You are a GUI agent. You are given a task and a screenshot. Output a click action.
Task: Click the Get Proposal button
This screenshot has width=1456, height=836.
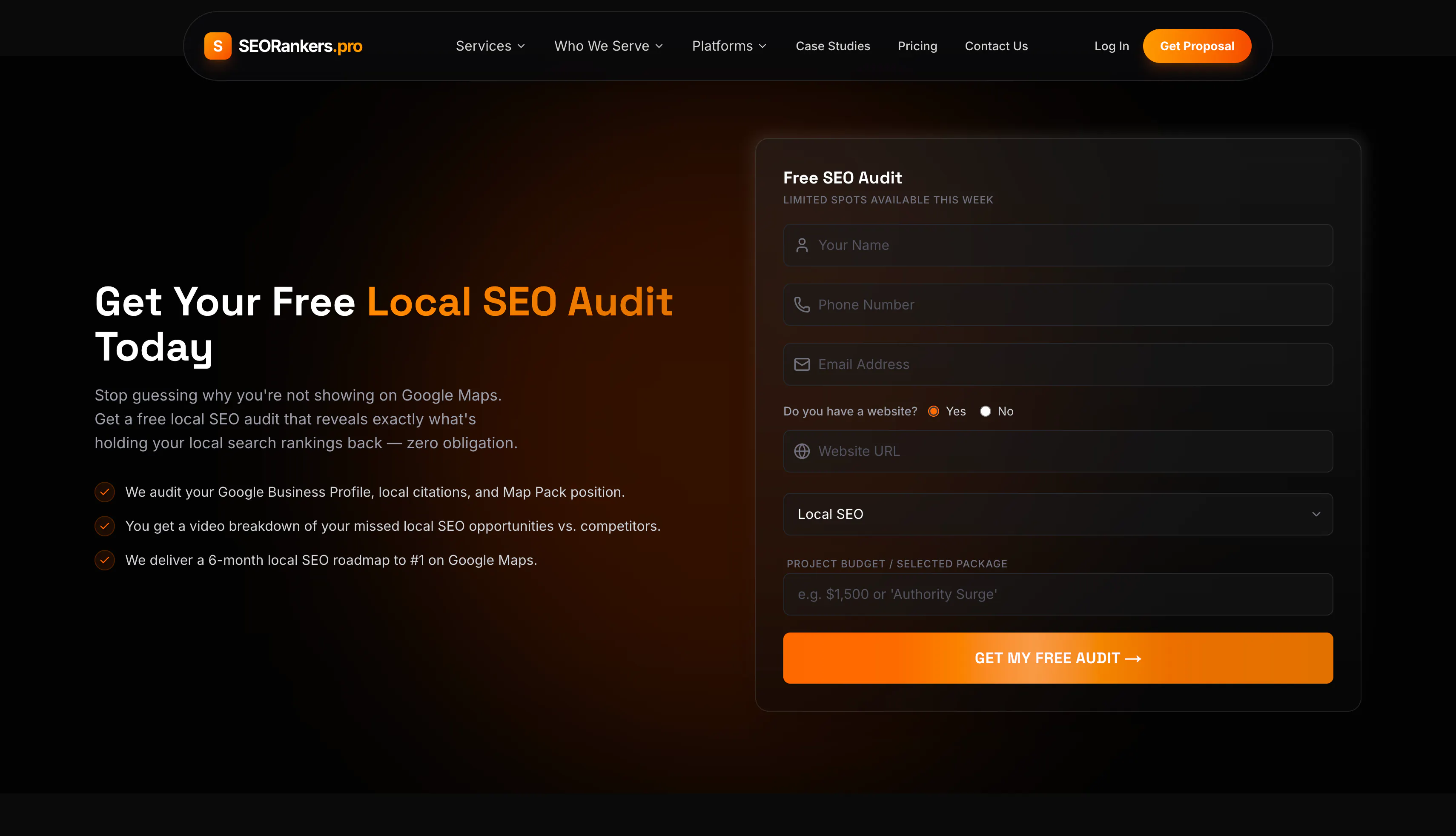(x=1197, y=46)
